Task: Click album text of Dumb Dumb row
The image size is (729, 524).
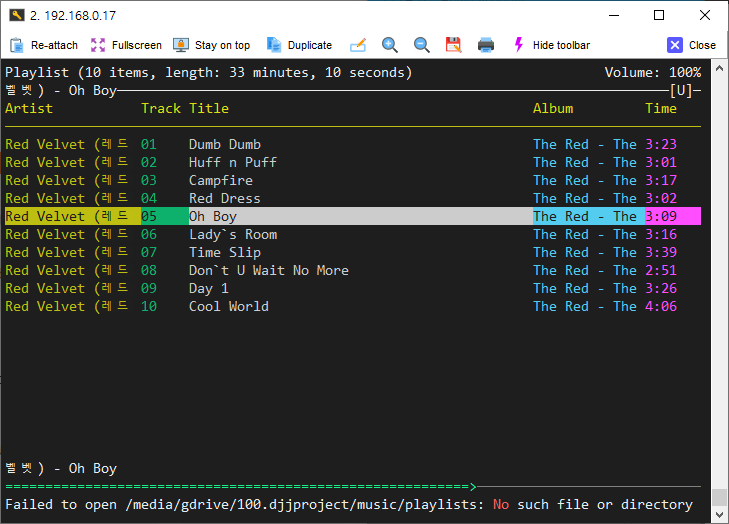Action: coord(585,144)
